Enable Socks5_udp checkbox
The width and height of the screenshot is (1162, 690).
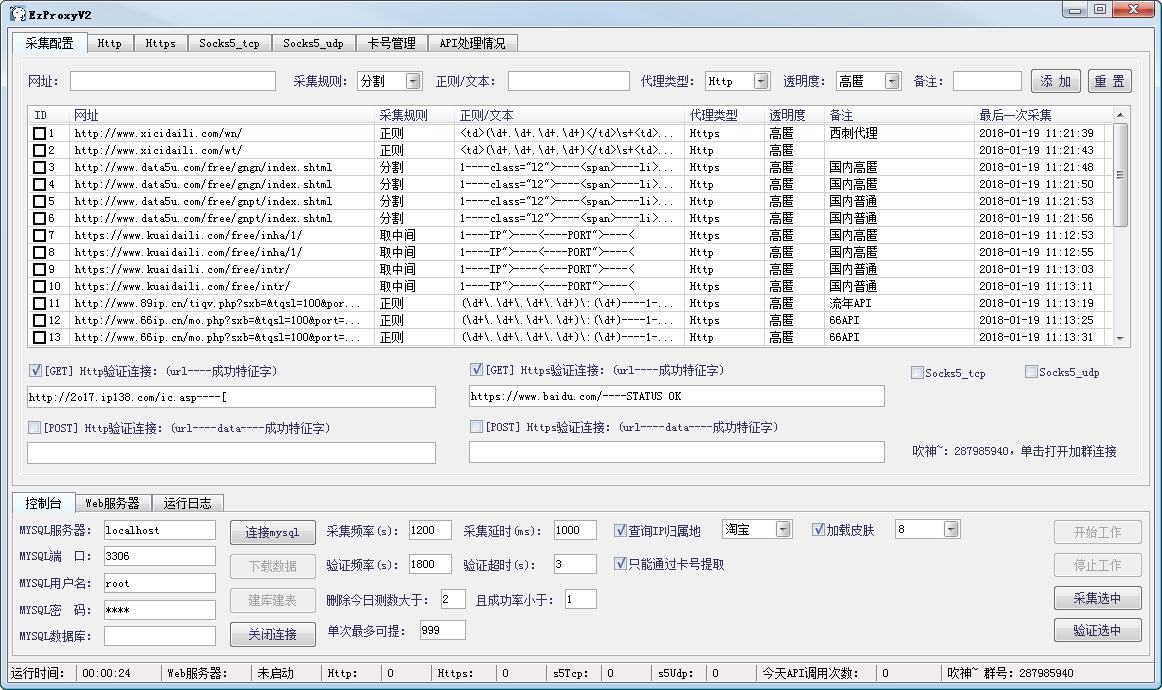pyautogui.click(x=1031, y=371)
